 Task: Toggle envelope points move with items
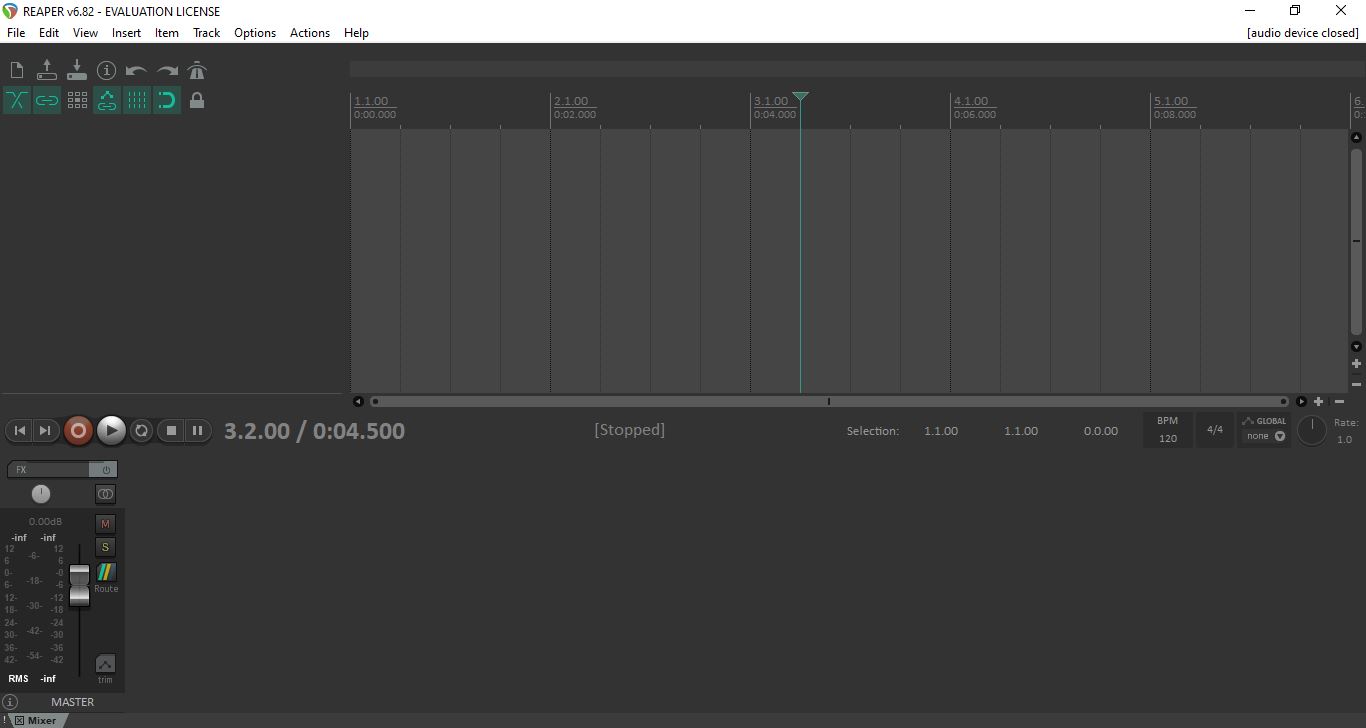click(x=107, y=100)
